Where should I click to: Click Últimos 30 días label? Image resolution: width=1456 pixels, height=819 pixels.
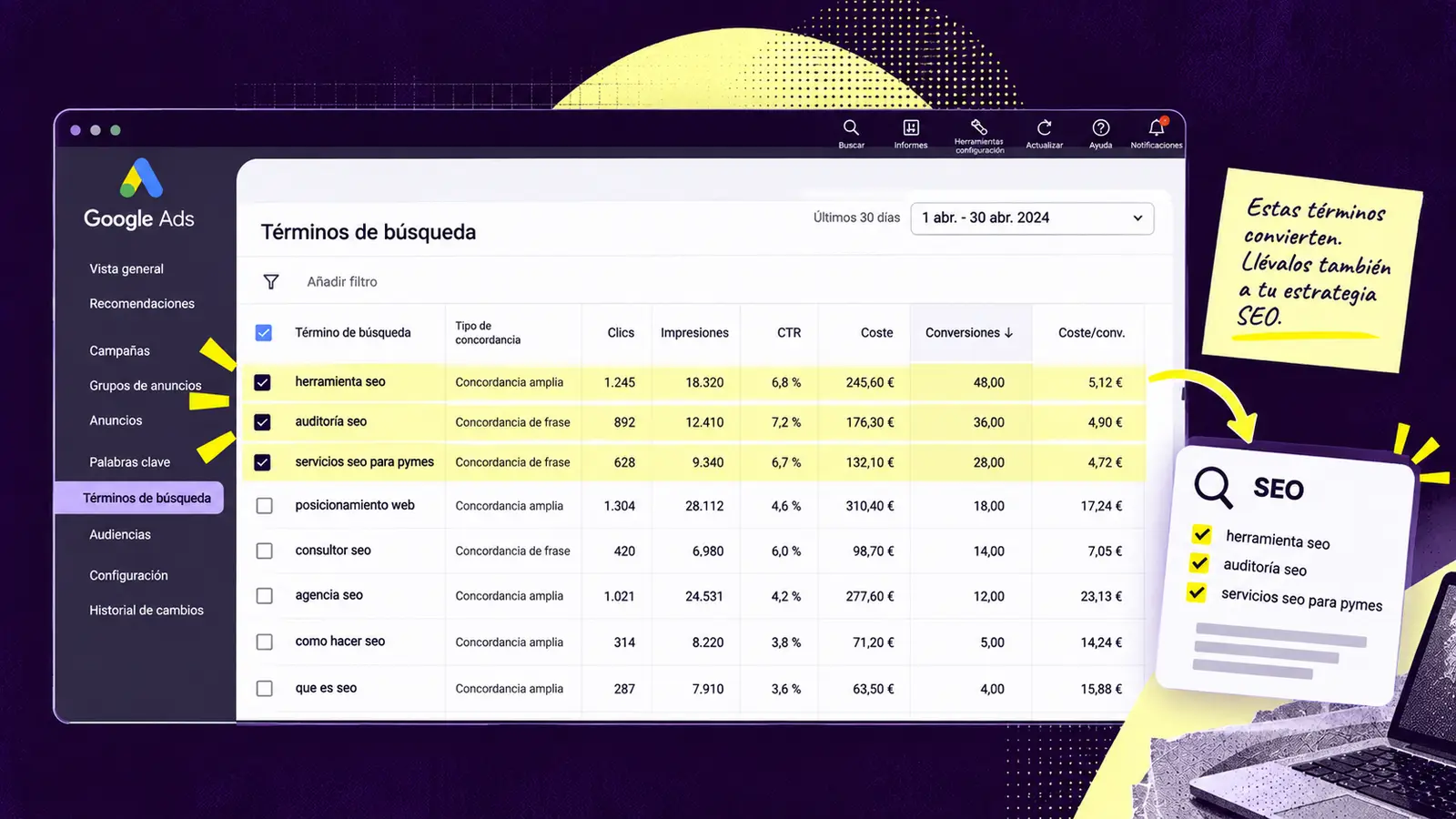(856, 217)
